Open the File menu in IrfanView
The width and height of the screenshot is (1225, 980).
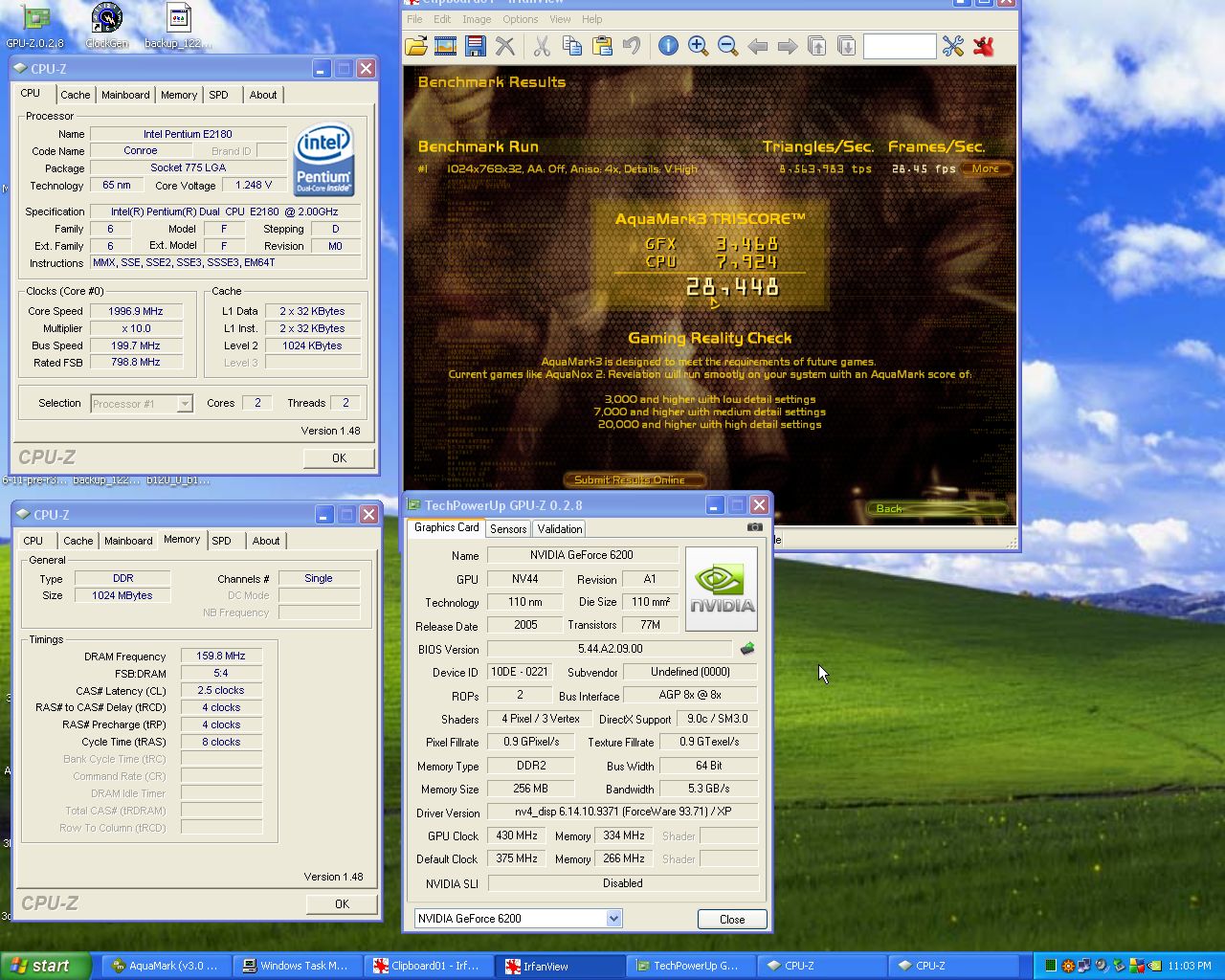click(x=414, y=19)
